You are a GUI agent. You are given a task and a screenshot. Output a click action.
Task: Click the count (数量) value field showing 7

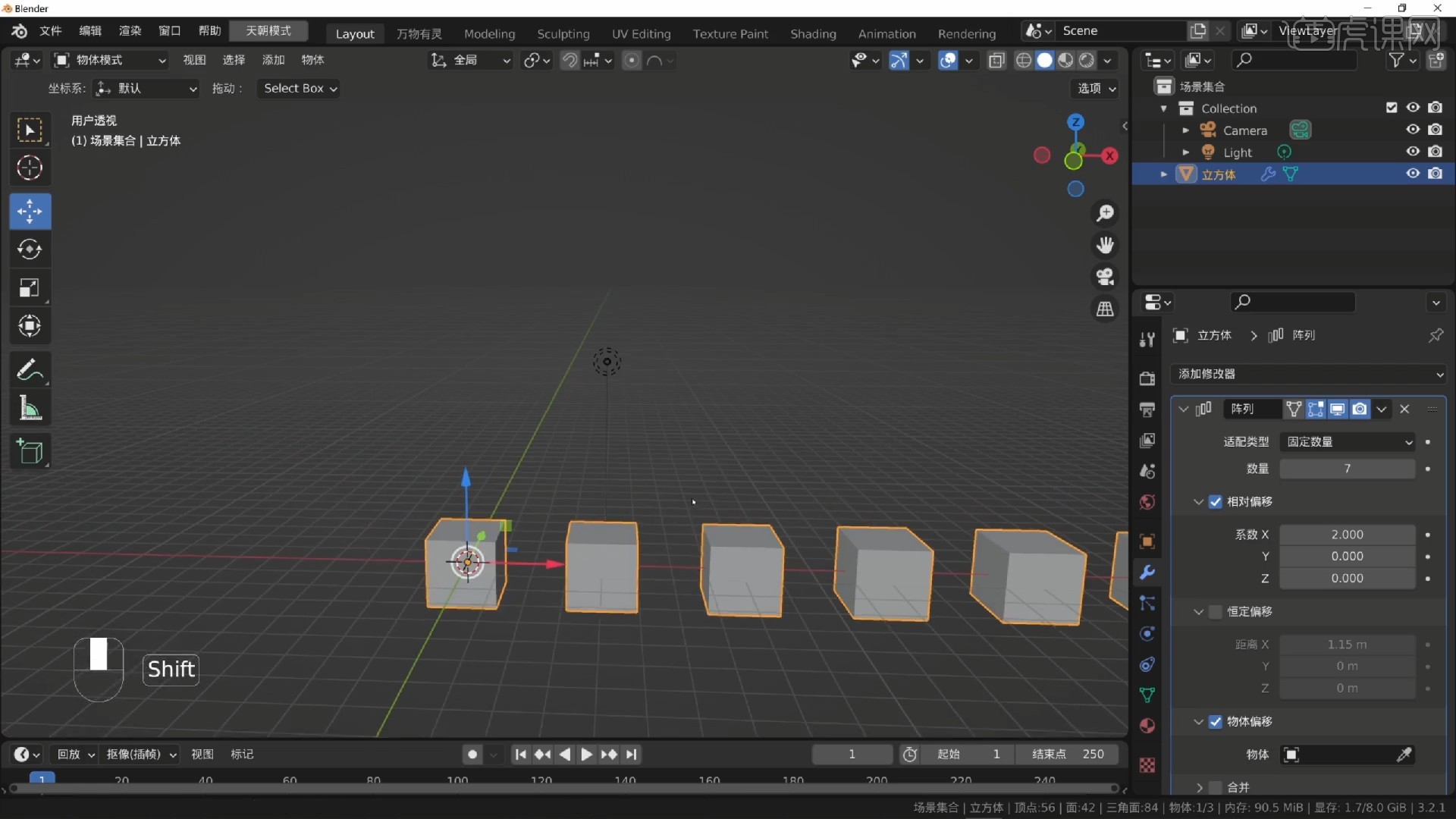tap(1348, 469)
